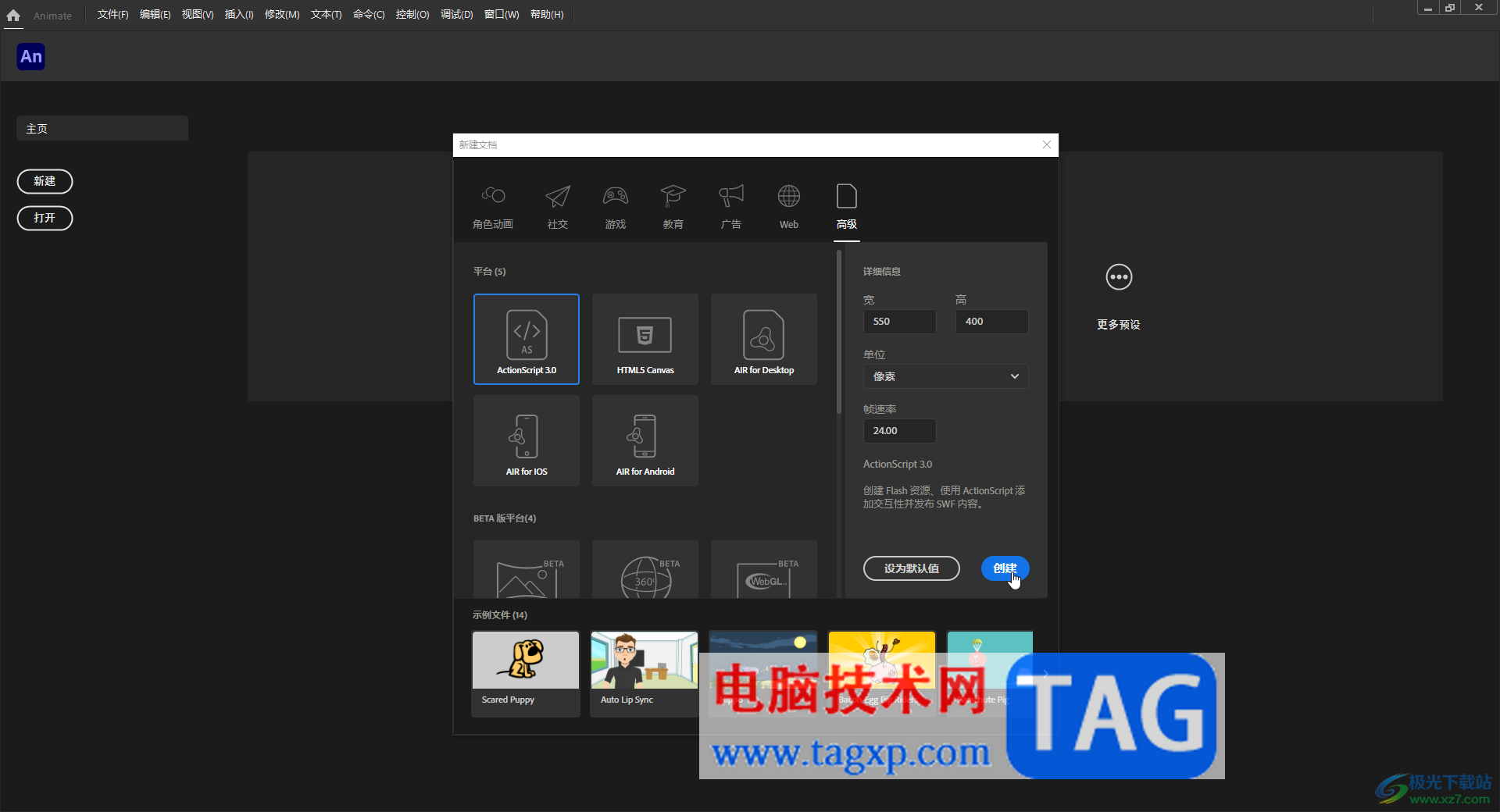The height and width of the screenshot is (812, 1500).
Task: Select the 社交 paper plane category
Action: 558,207
